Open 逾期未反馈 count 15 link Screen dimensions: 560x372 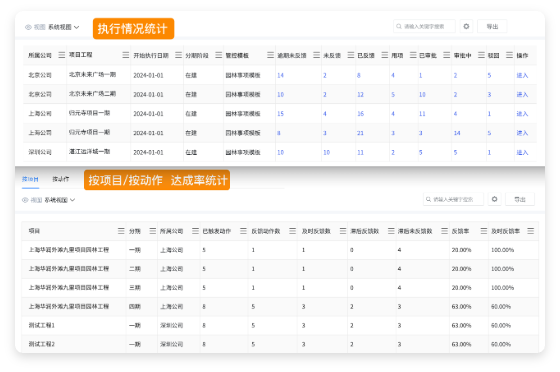pyautogui.click(x=280, y=114)
